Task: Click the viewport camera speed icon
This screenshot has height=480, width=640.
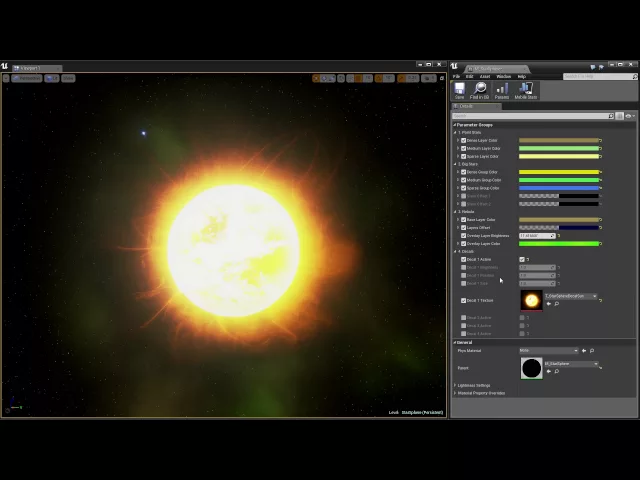Action: click(x=429, y=78)
